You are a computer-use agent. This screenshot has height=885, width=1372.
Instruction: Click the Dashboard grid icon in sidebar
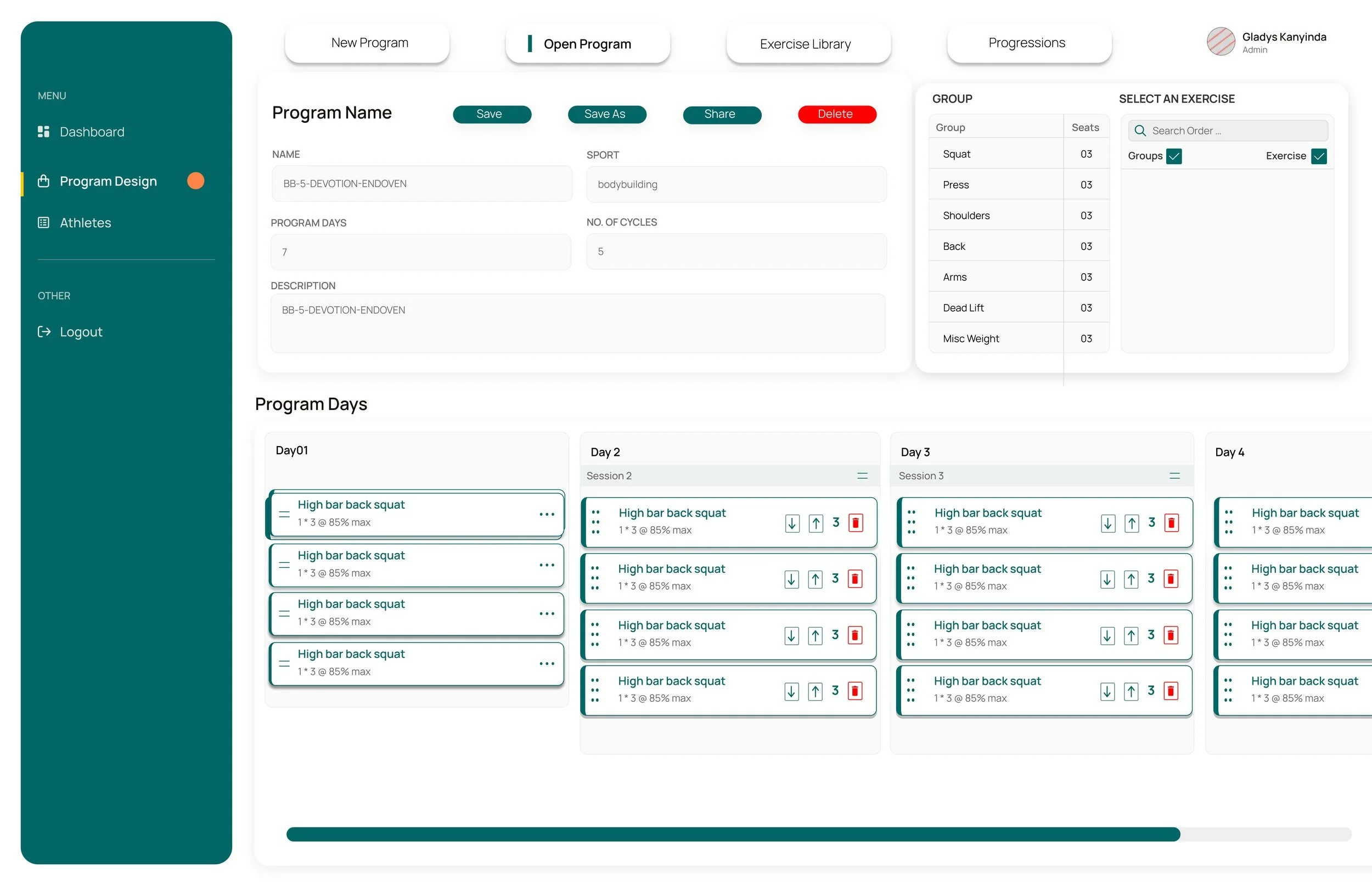(x=43, y=132)
